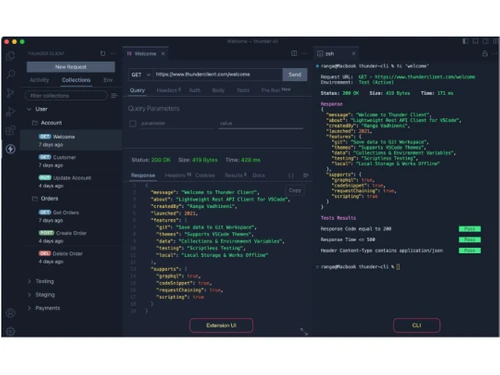Image resolution: width=500 pixels, height=375 pixels.
Task: Switch to the Collections tab
Action: pyautogui.click(x=76, y=80)
